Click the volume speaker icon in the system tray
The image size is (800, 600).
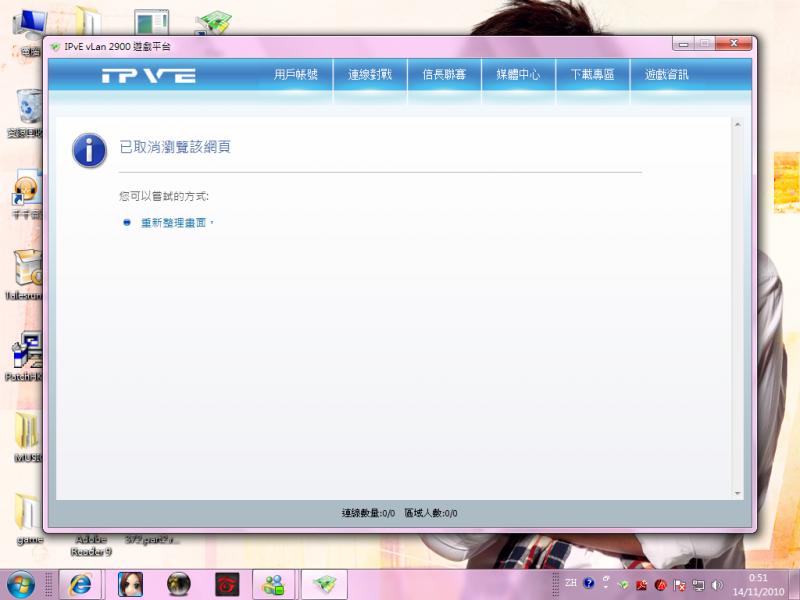[716, 585]
